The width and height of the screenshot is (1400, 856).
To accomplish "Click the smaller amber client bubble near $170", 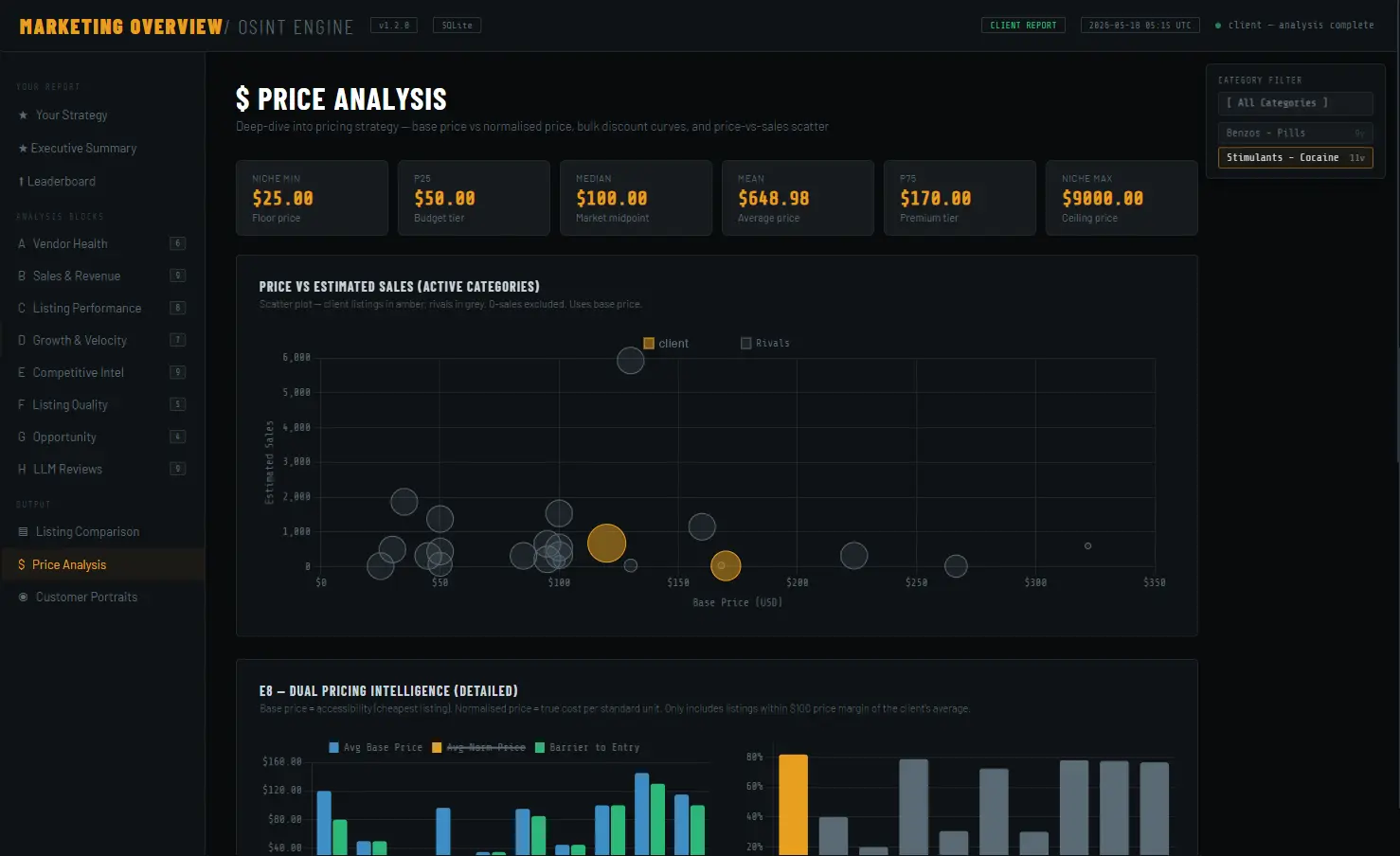I will [726, 566].
